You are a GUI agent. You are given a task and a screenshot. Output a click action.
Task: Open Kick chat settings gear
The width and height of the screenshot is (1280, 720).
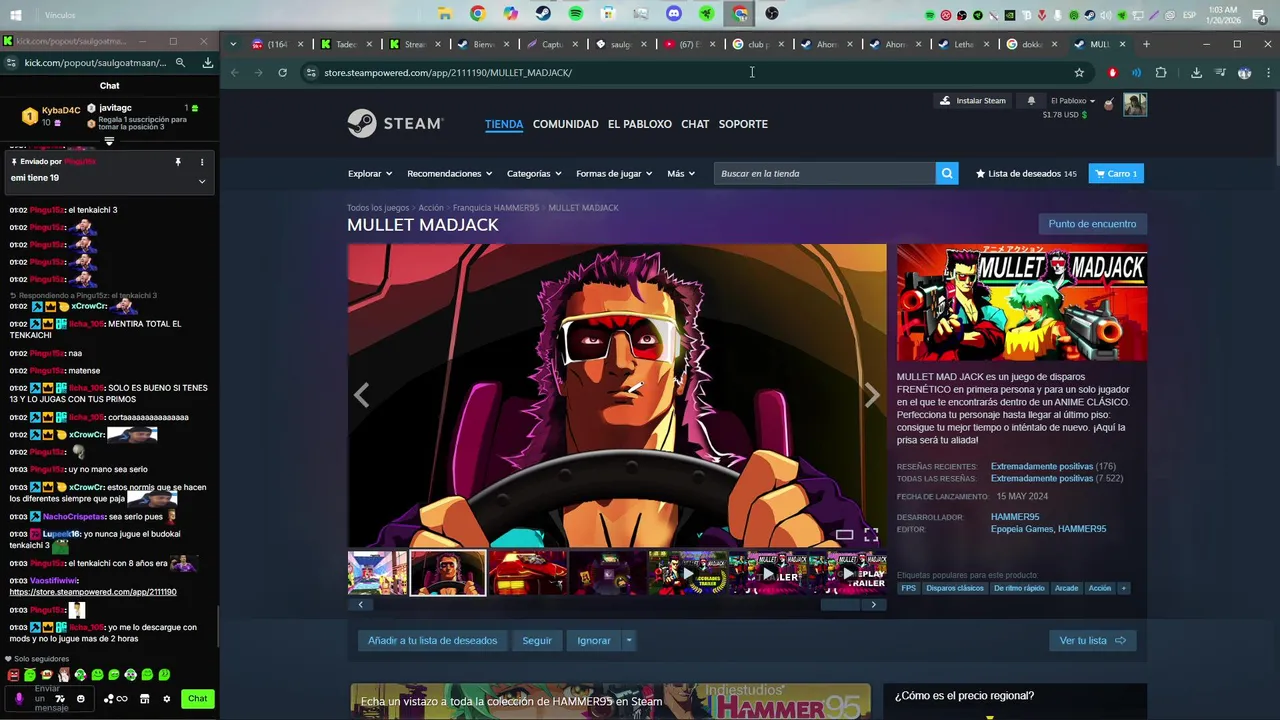167,699
